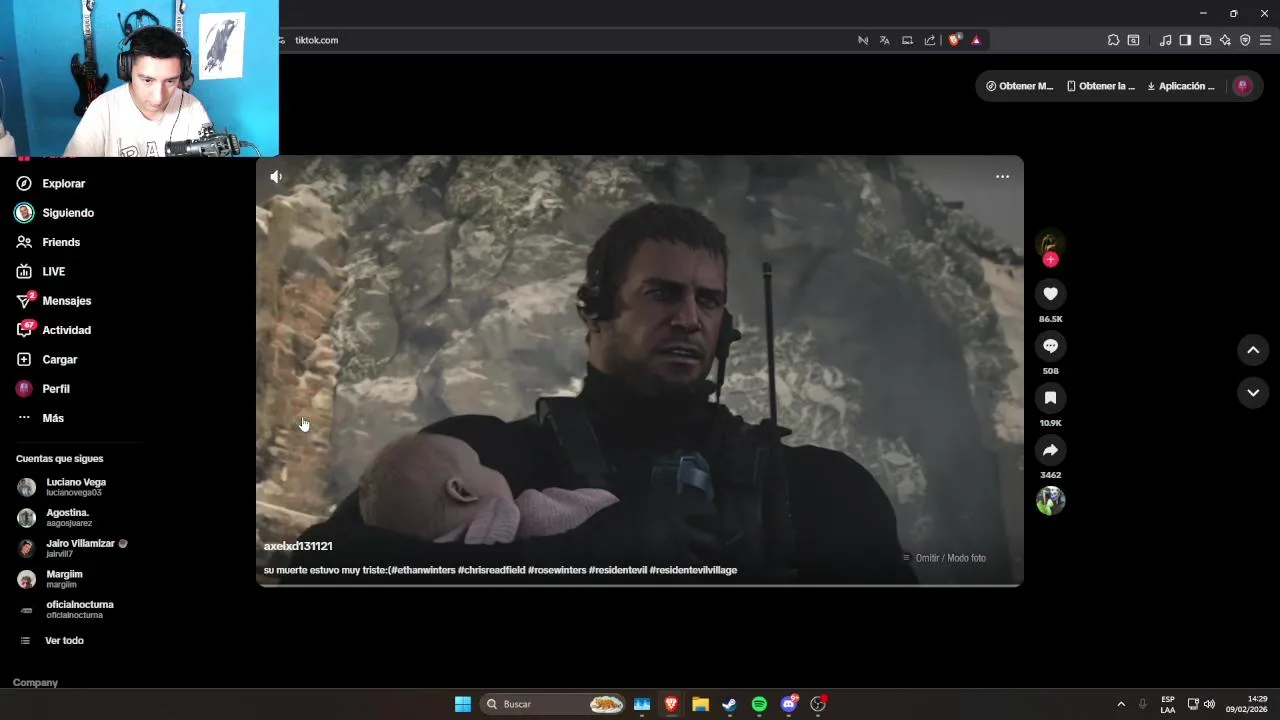Click the share page icon in address bar
Screen dimensions: 1280x720
930,40
